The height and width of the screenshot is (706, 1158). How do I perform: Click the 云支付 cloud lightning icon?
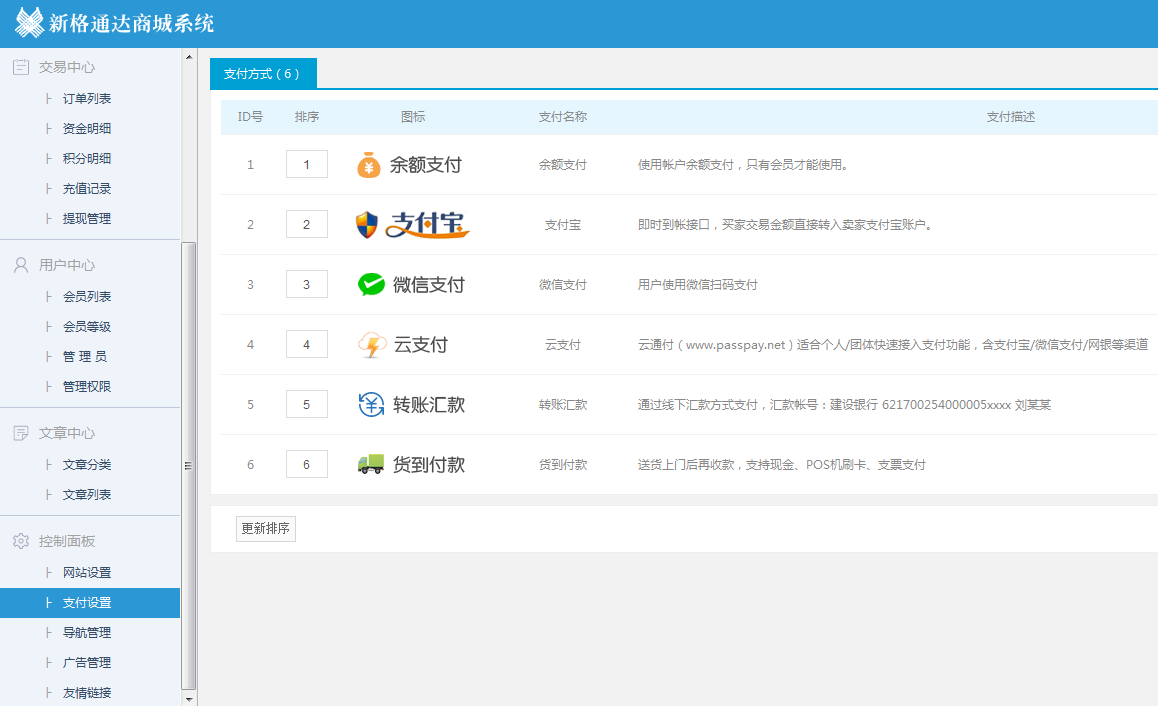pos(371,345)
